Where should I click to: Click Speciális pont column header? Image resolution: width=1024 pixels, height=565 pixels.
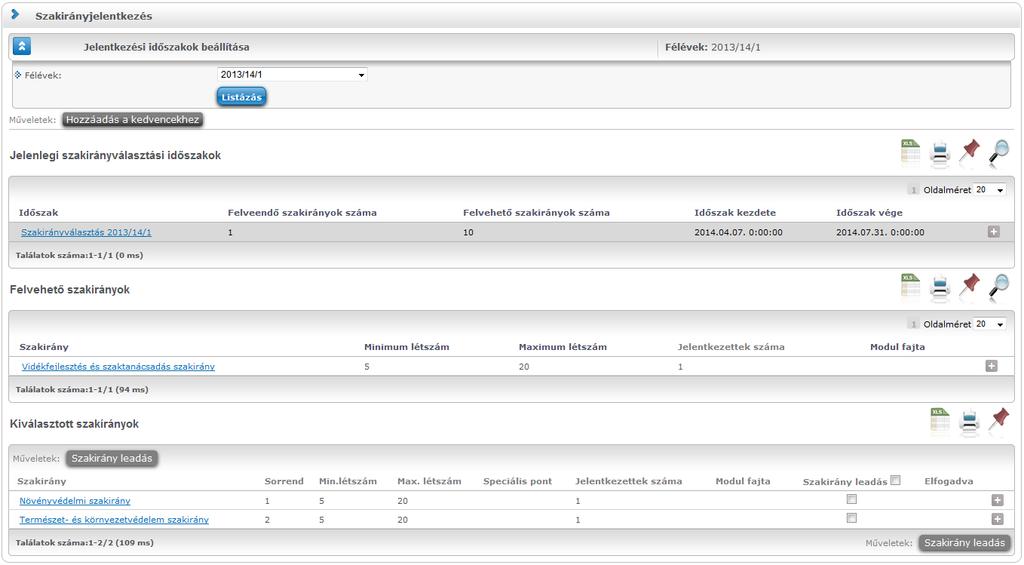point(518,481)
